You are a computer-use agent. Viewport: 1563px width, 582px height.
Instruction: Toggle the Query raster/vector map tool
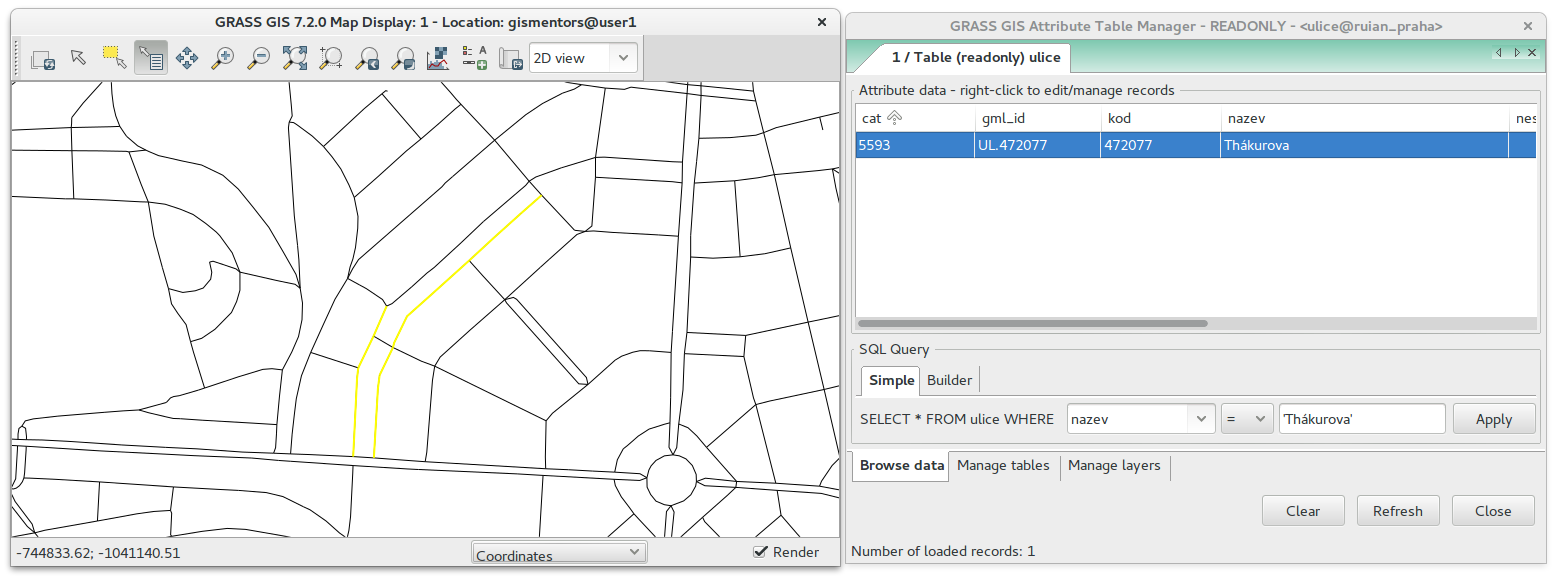(151, 59)
